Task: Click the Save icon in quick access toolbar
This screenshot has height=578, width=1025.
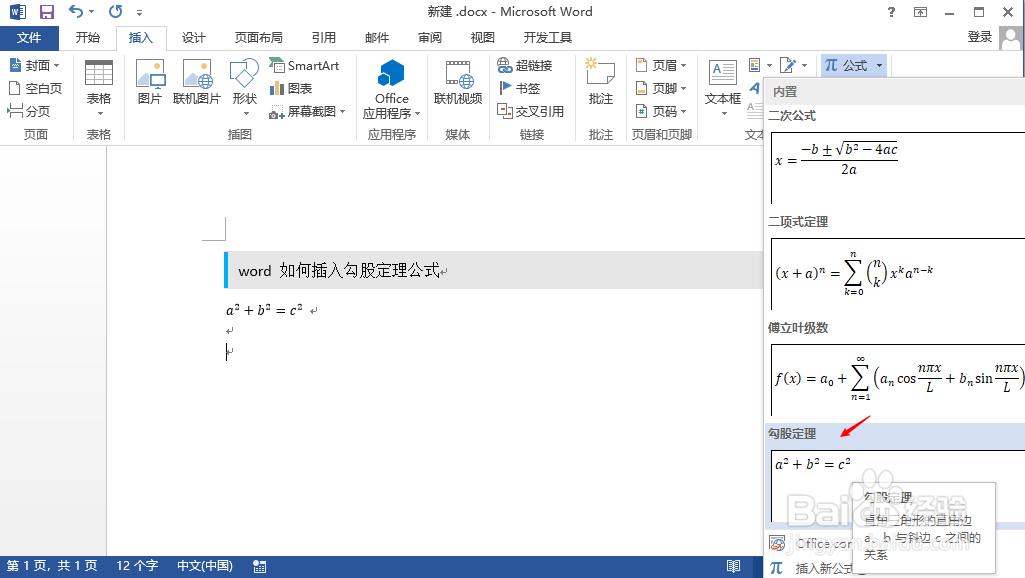Action: click(x=46, y=12)
